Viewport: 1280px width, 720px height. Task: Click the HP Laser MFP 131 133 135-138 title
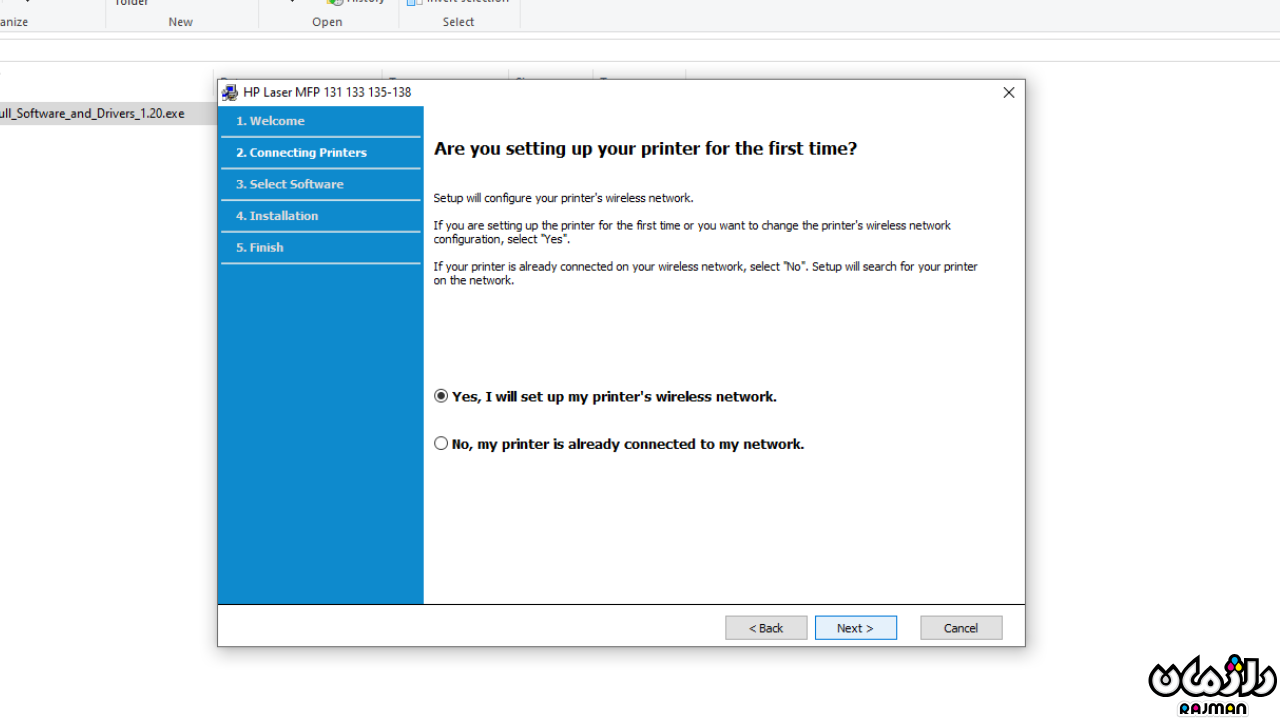point(327,93)
